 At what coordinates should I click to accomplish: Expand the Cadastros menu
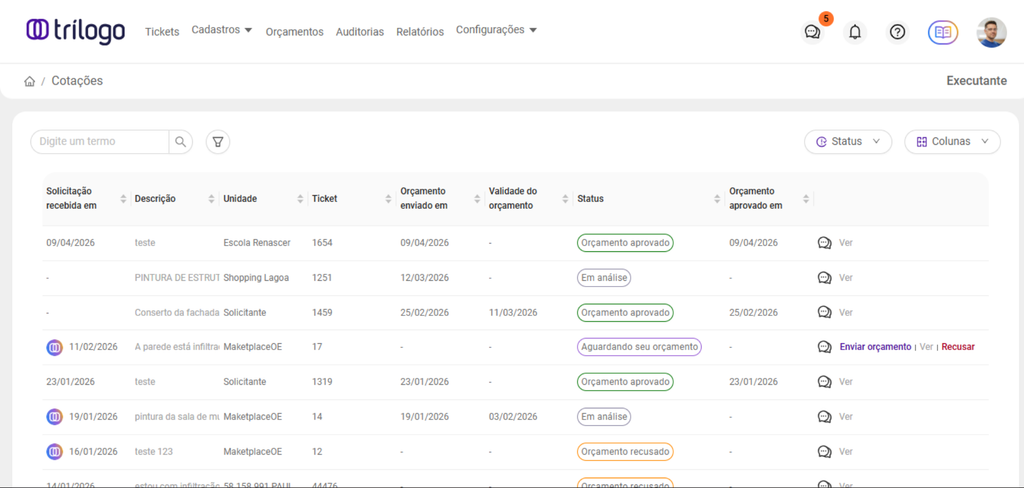222,30
